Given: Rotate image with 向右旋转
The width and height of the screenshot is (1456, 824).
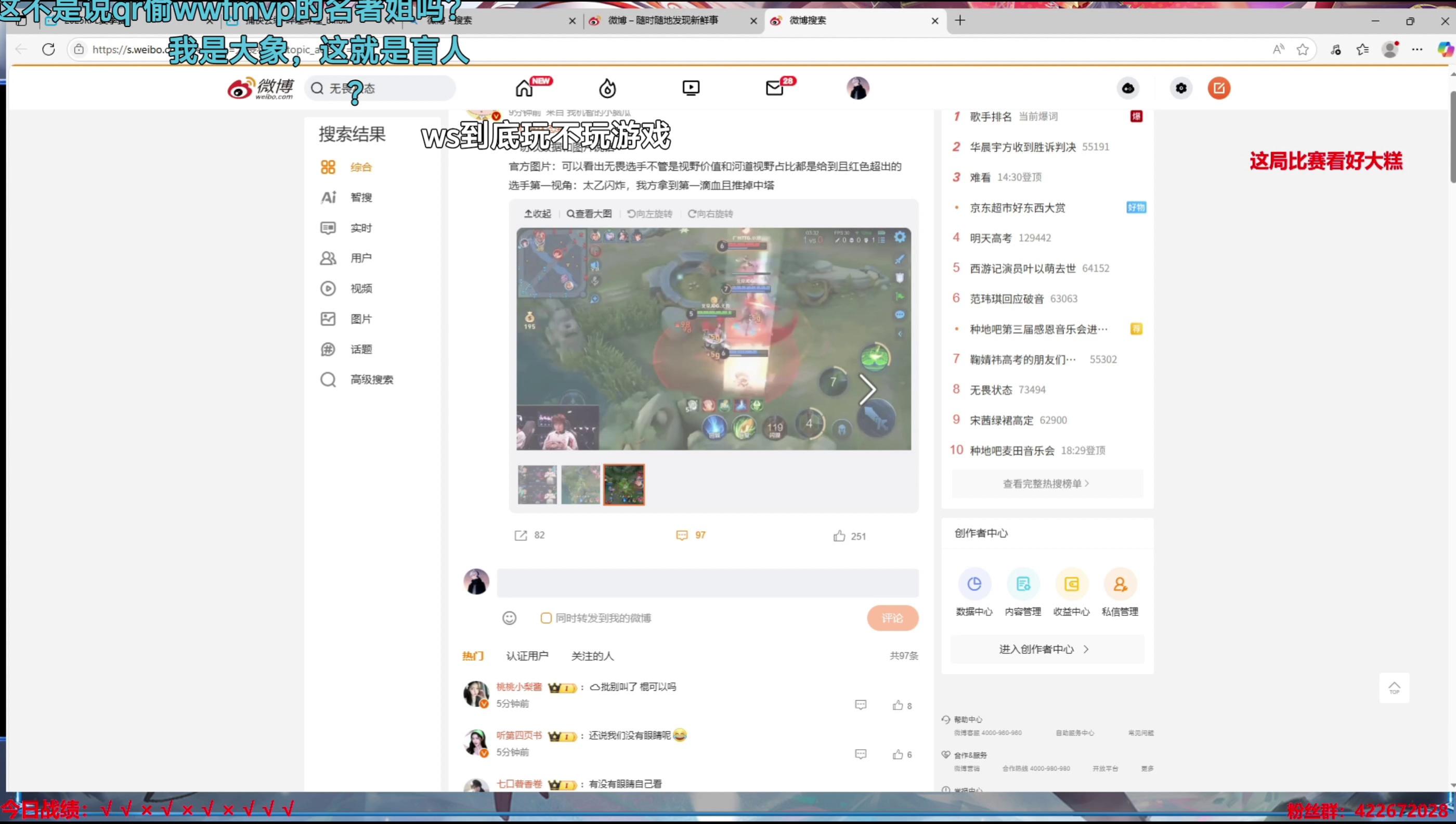Looking at the screenshot, I should (x=710, y=214).
